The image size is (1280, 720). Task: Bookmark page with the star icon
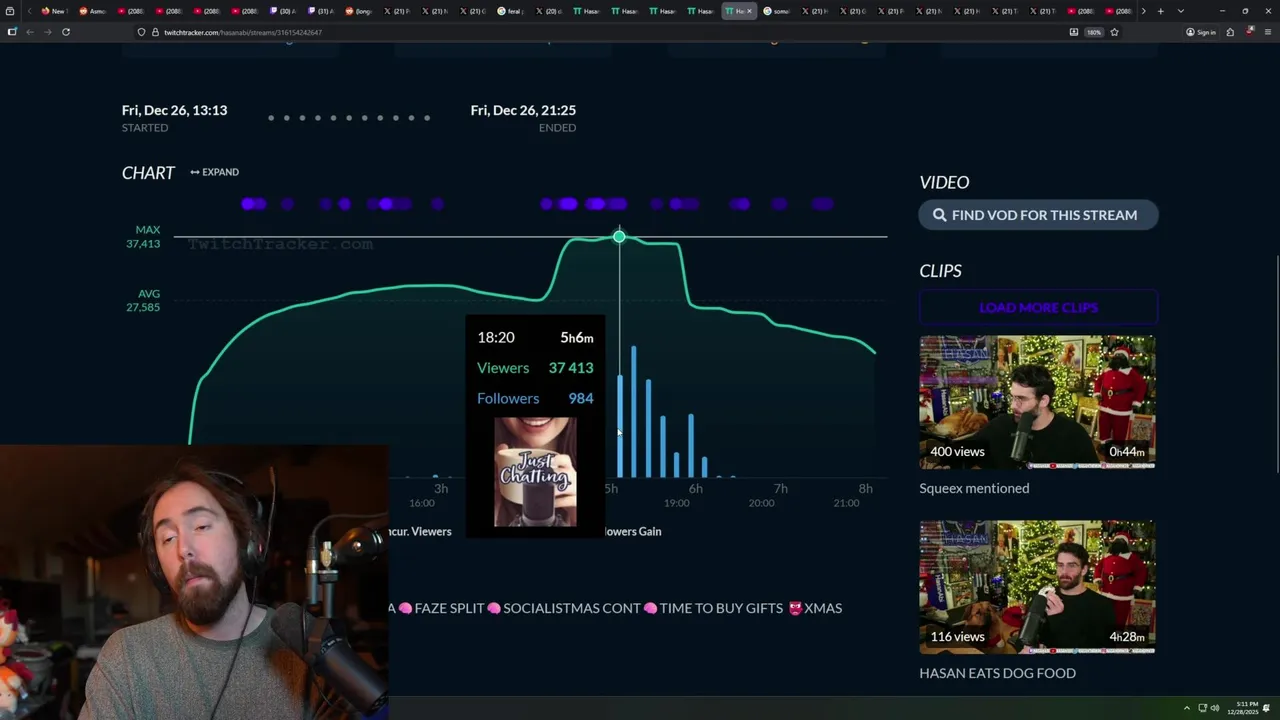pos(1114,32)
